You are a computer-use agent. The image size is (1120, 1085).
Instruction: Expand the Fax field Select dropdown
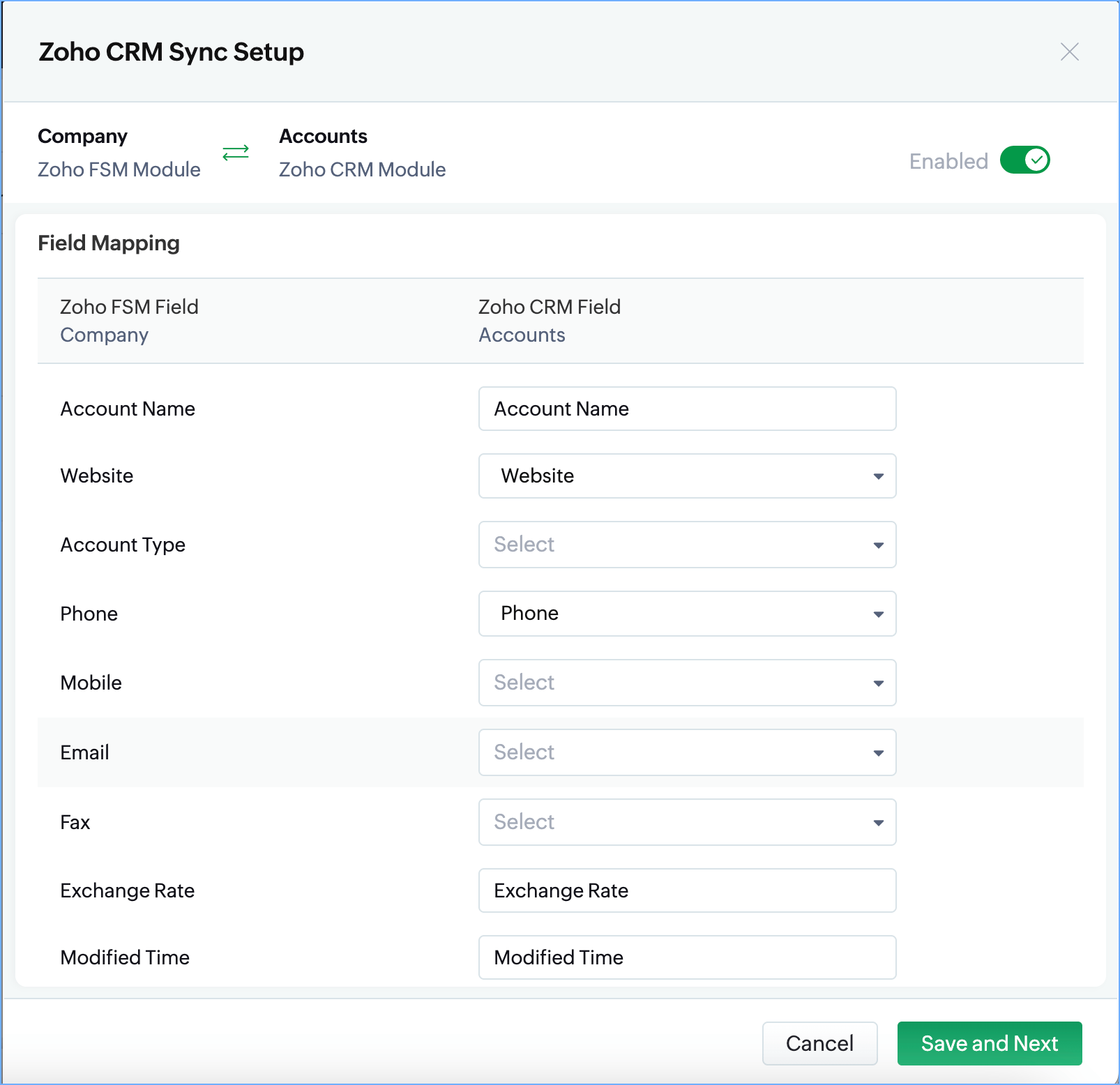(687, 822)
